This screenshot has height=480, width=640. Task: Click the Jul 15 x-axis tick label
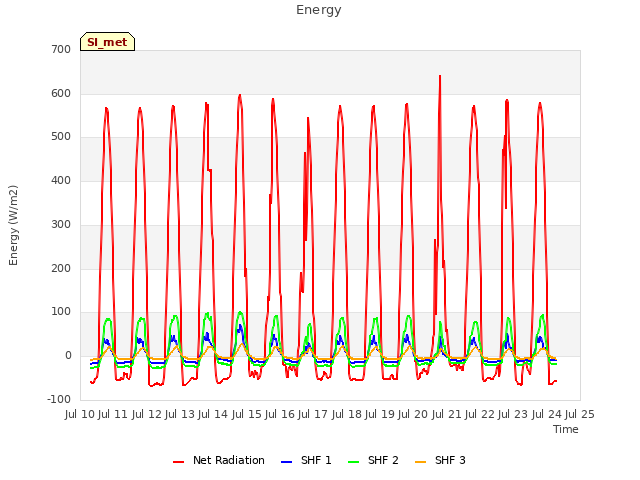(247, 415)
